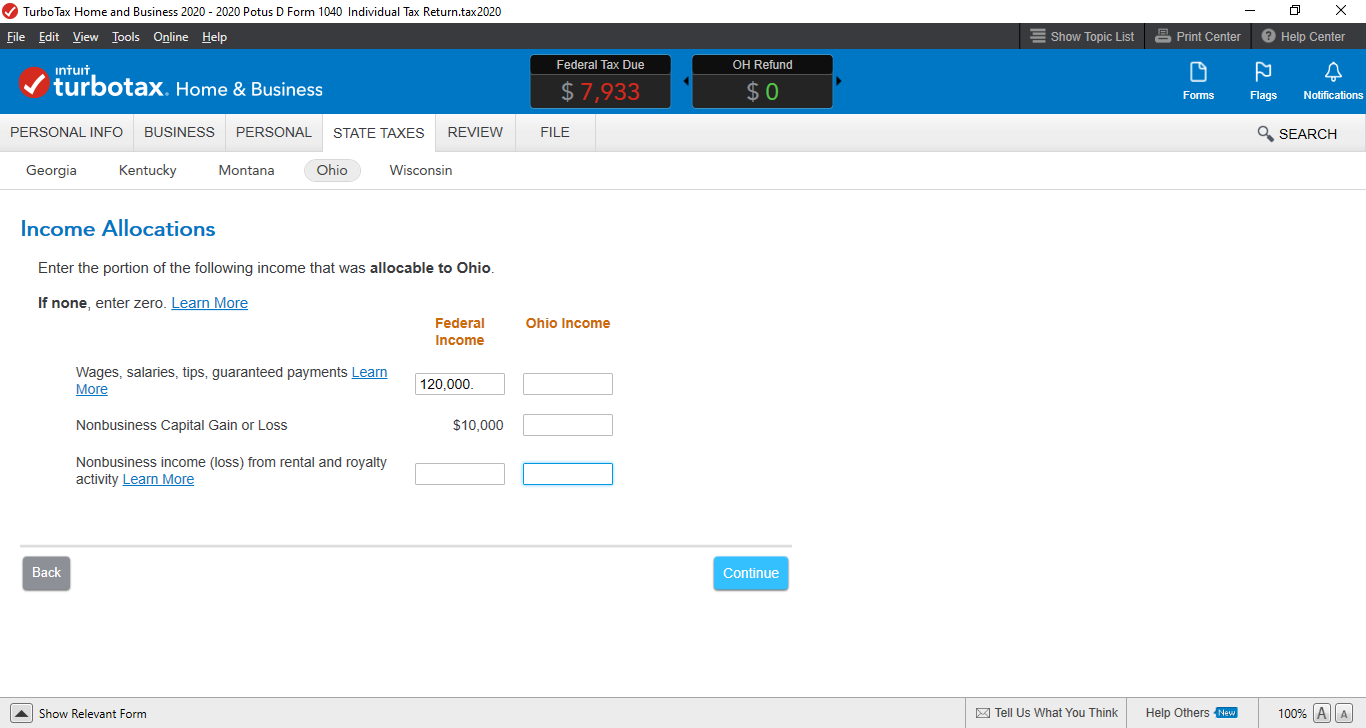This screenshot has width=1366, height=728.
Task: Select the Georgia state tab
Action: pos(51,170)
